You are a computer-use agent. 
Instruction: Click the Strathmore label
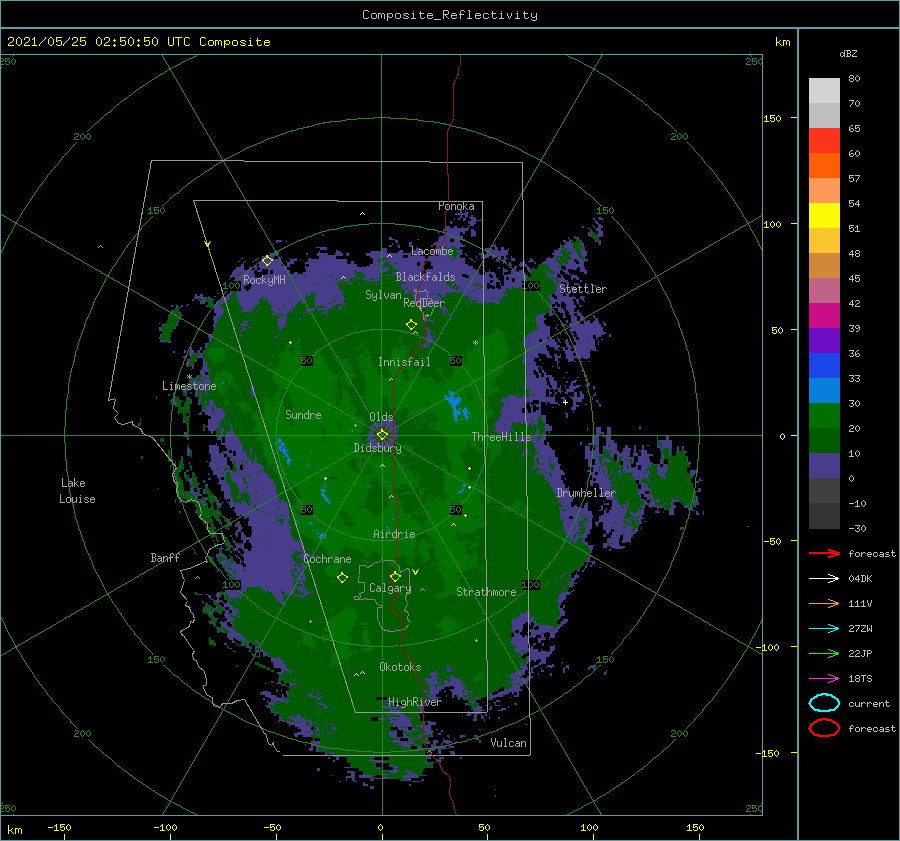486,592
